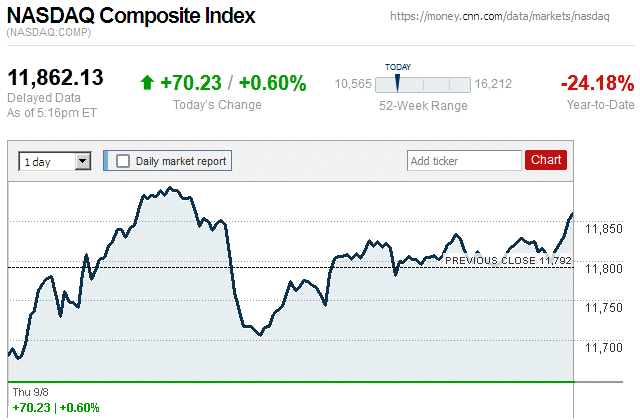Click the green up arrow icon
Image resolution: width=640 pixels, height=420 pixels.
coord(147,83)
